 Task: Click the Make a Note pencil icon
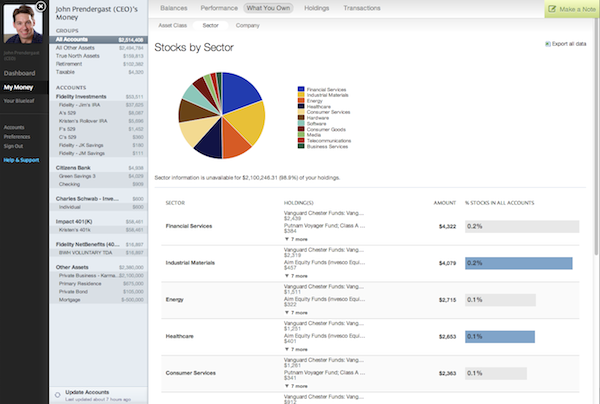click(553, 9)
